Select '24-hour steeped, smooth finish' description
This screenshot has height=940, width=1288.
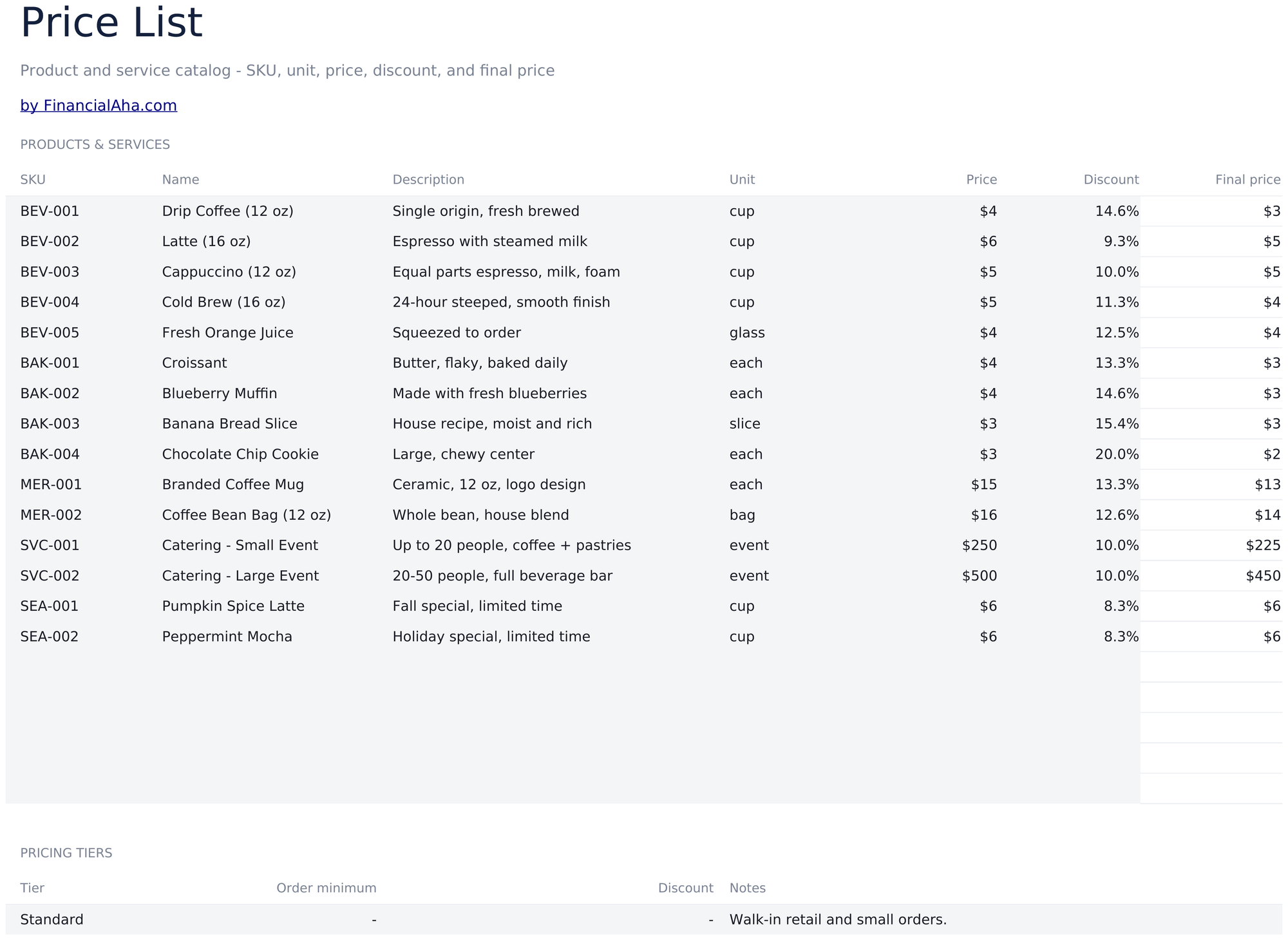pyautogui.click(x=502, y=302)
